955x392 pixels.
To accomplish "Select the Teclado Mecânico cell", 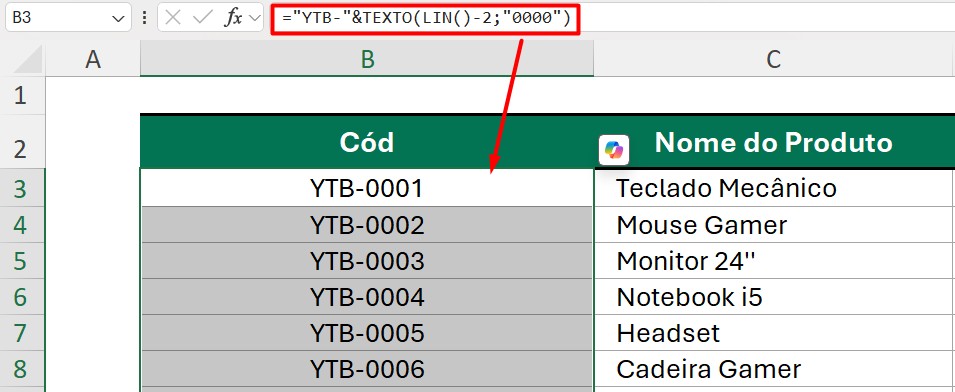I will point(774,188).
